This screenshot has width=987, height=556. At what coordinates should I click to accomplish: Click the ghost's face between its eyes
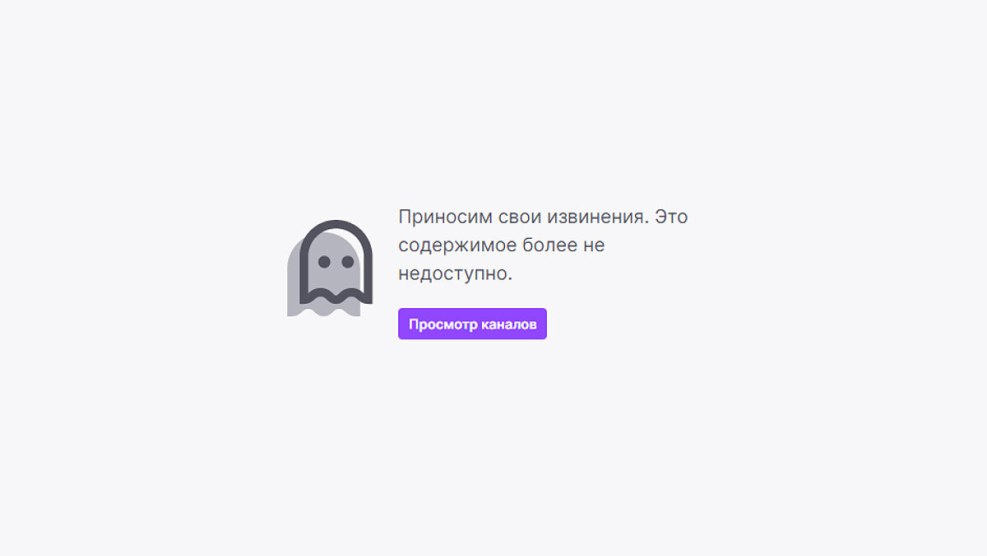[336, 261]
